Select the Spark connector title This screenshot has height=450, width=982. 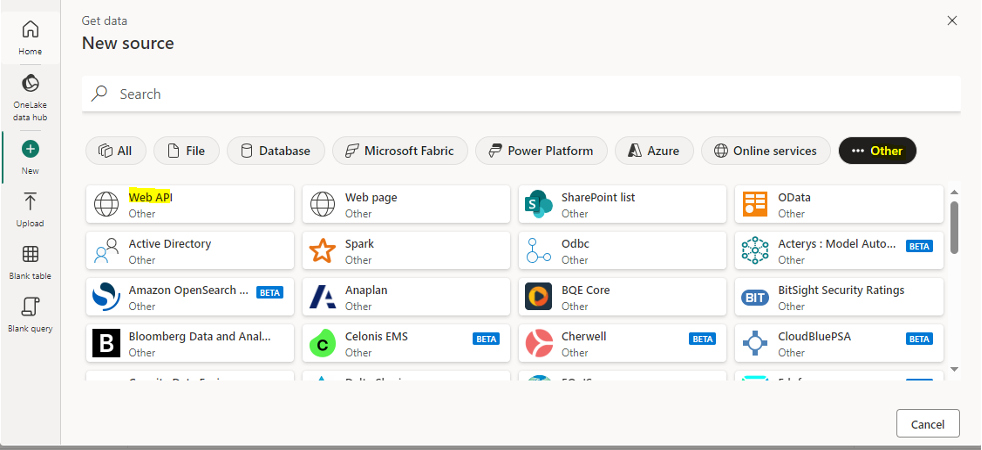coord(359,243)
